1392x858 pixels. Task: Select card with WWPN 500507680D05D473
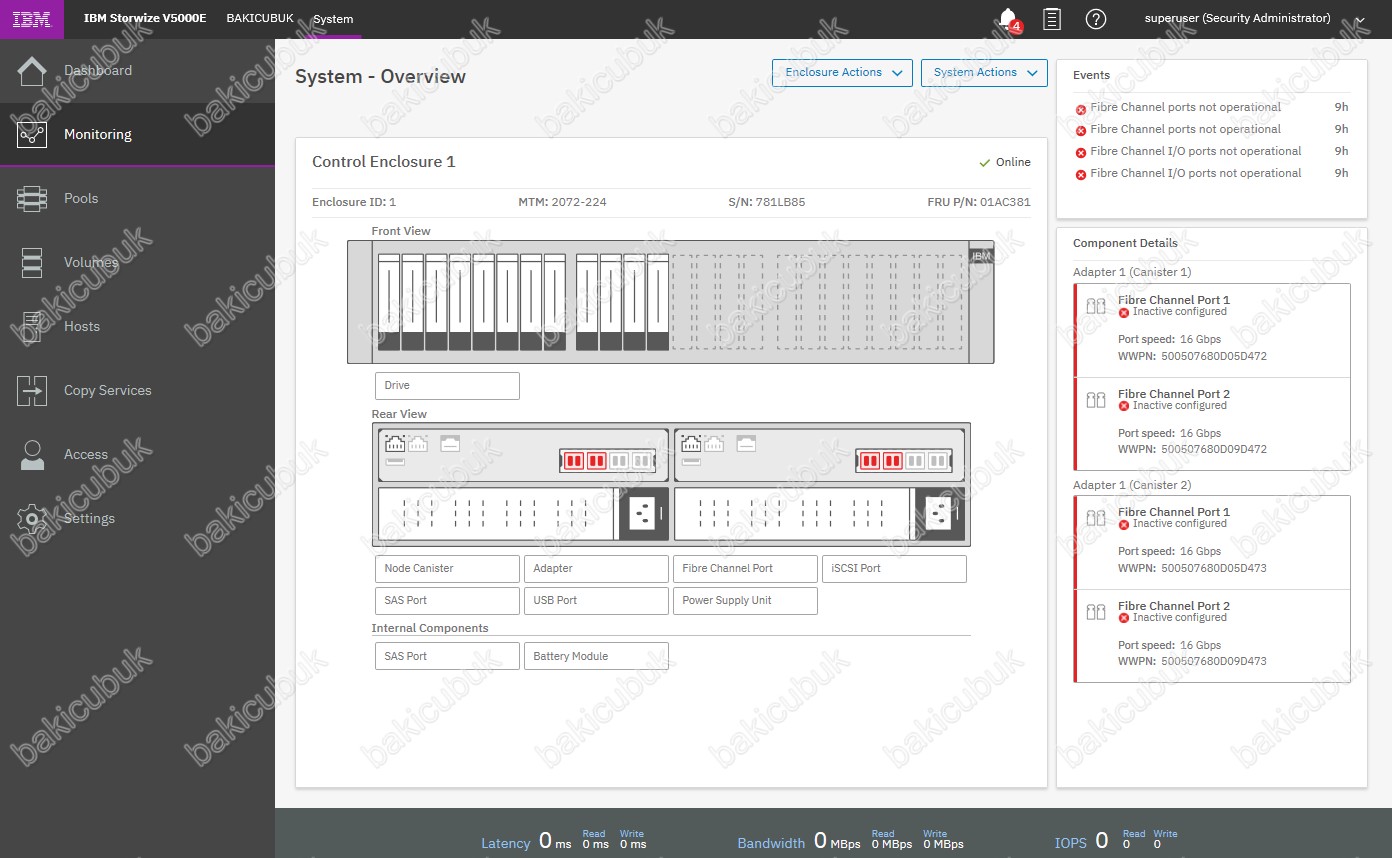(x=1212, y=543)
